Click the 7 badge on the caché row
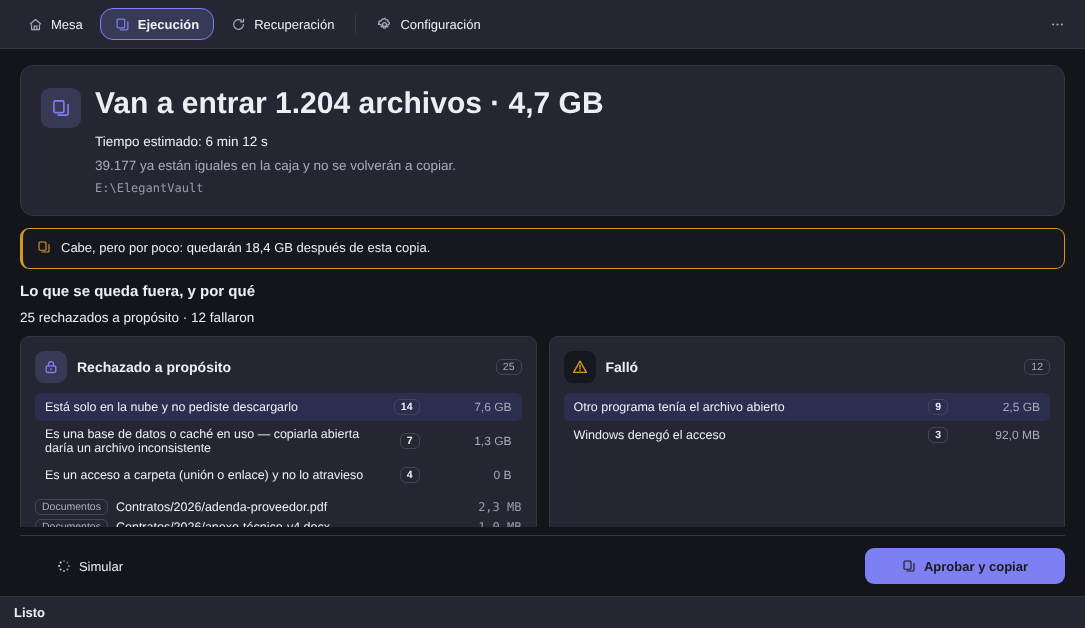Viewport: 1085px width, 628px height. pos(410,441)
